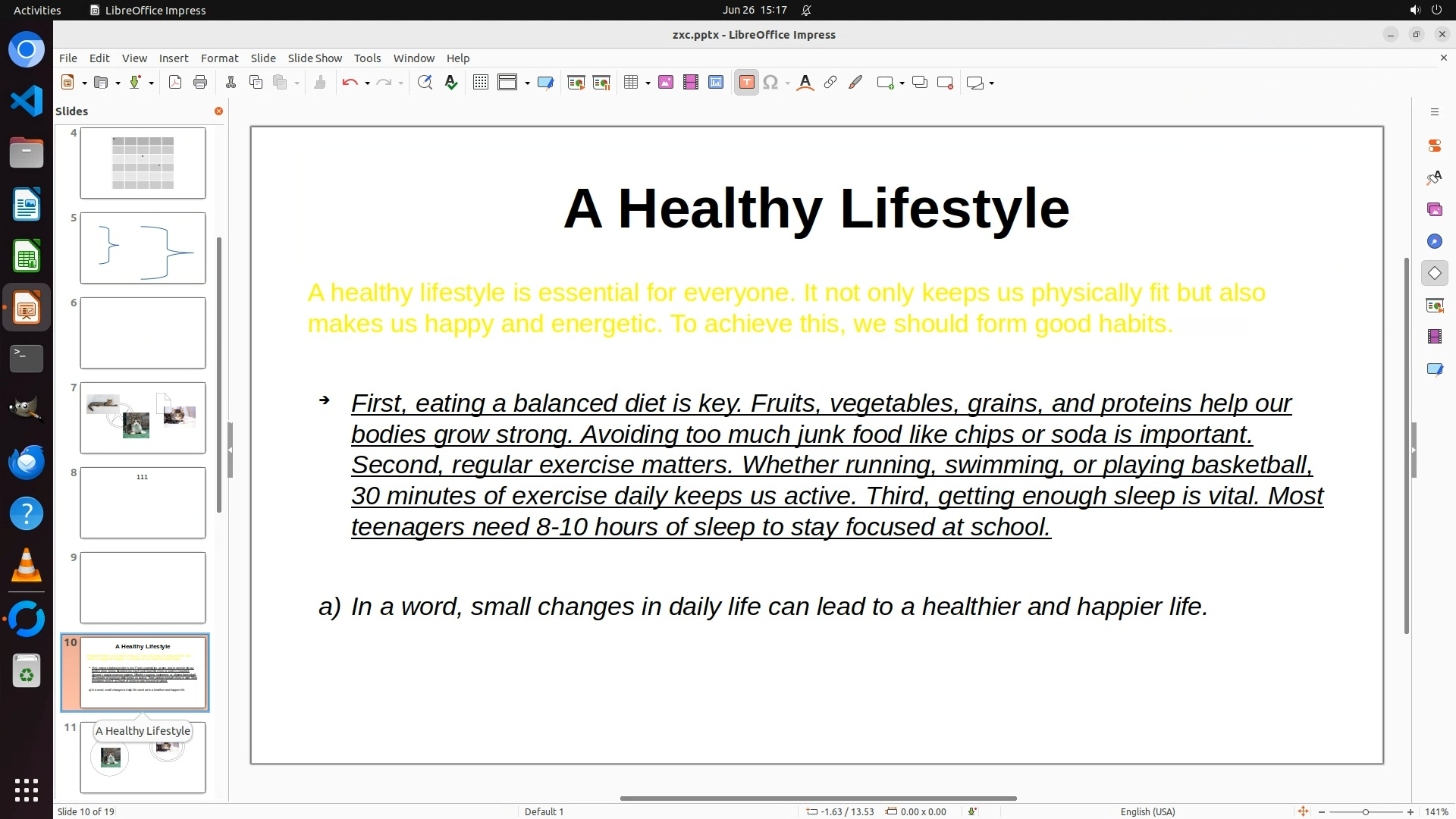Expand the Undo history dropdown arrow

tap(367, 83)
